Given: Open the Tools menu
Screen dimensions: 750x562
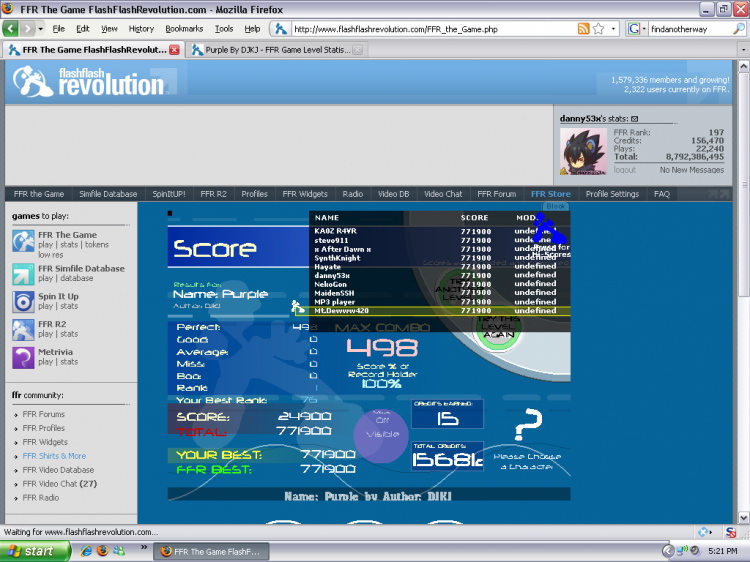Looking at the screenshot, I should [224, 29].
